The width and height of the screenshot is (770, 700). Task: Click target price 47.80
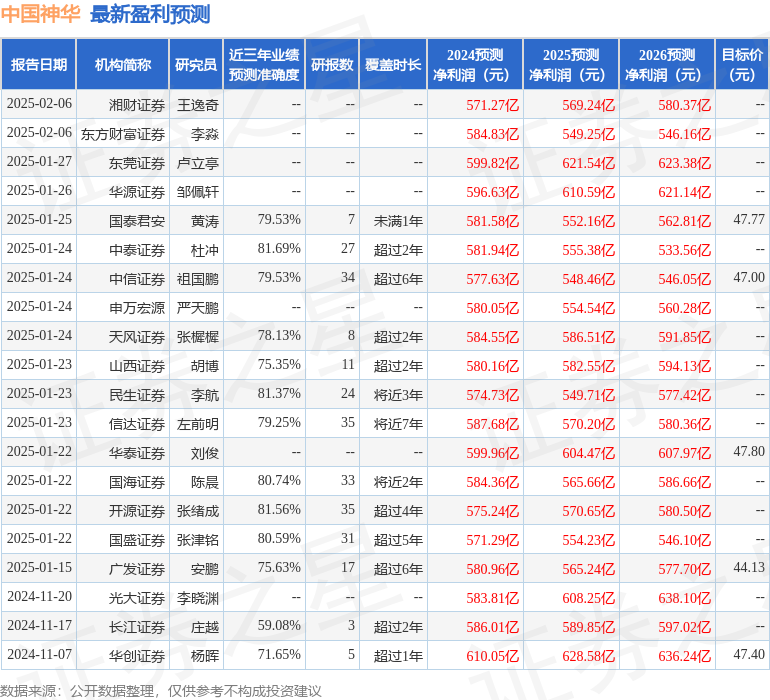(749, 451)
